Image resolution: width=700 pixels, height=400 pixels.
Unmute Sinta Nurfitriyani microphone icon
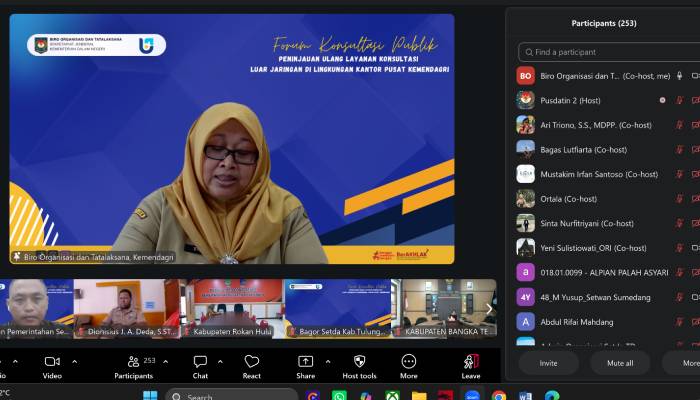click(679, 223)
